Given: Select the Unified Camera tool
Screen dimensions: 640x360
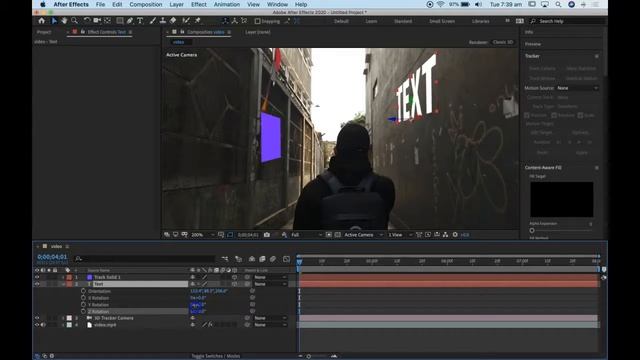Looking at the screenshot, I should click(x=97, y=20).
